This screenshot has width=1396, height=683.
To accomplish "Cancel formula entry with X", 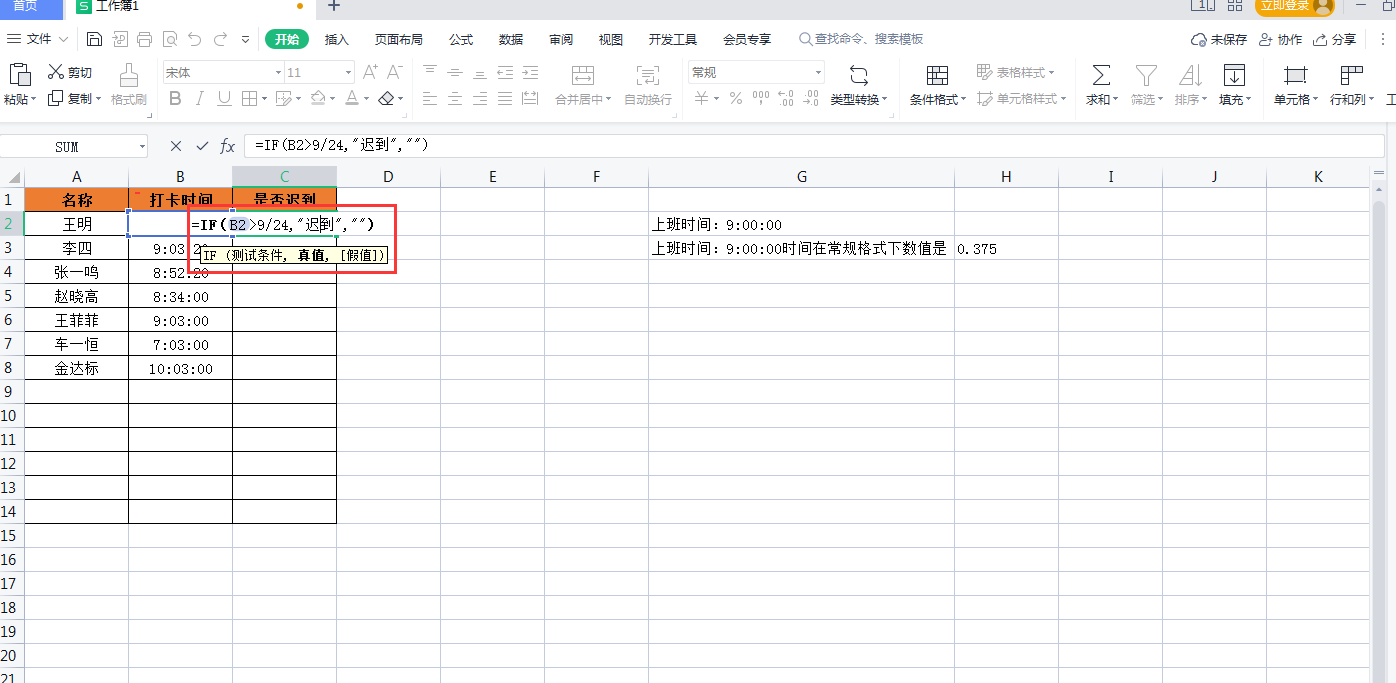I will [176, 146].
